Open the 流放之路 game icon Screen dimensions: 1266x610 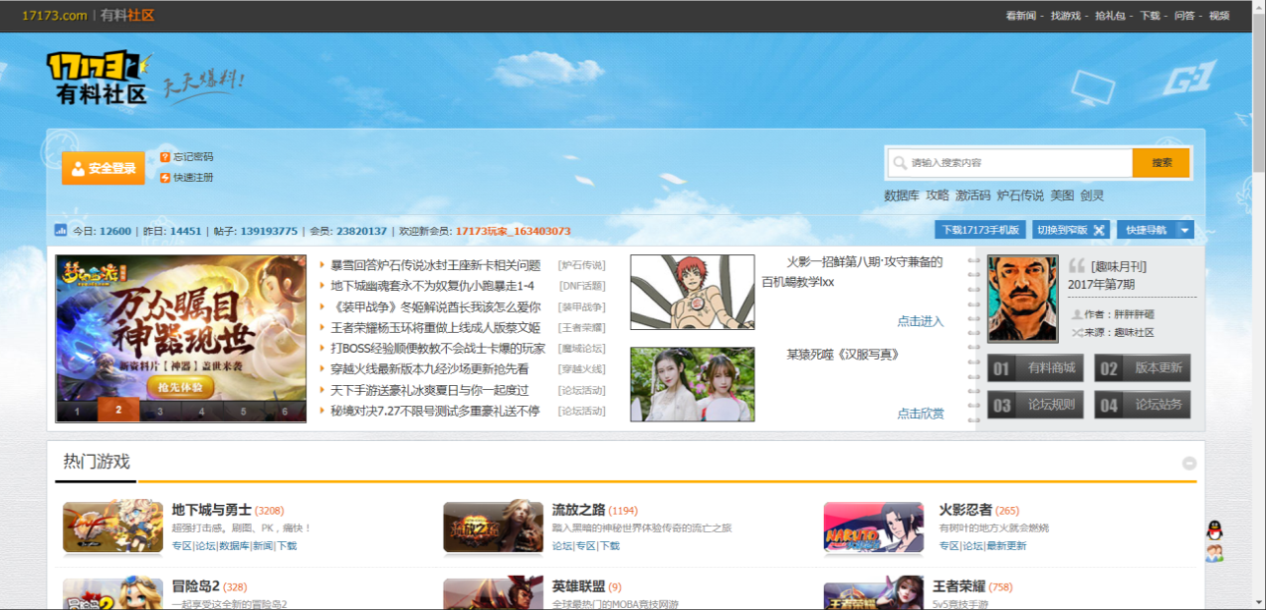(x=493, y=527)
